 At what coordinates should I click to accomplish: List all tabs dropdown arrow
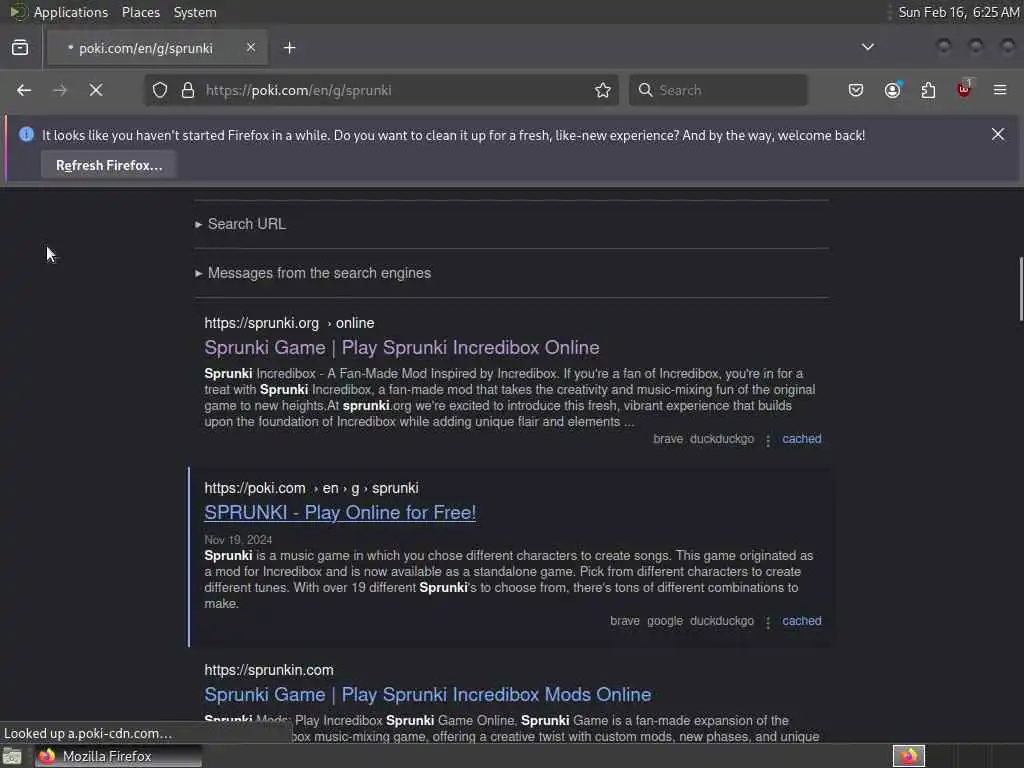[868, 47]
